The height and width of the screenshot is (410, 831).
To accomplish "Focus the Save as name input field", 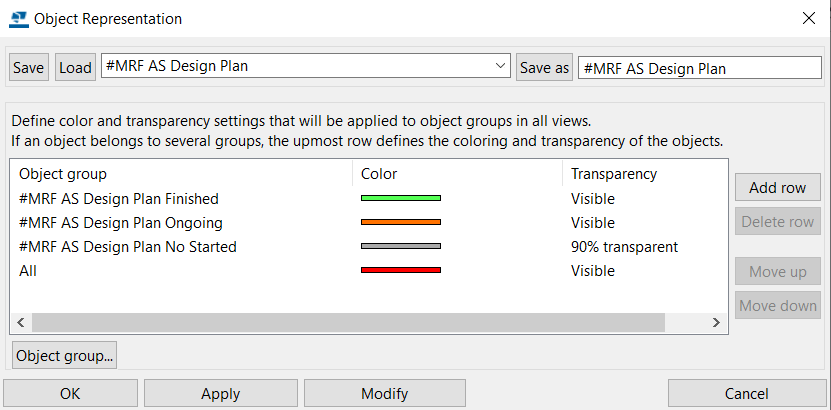I will point(700,68).
